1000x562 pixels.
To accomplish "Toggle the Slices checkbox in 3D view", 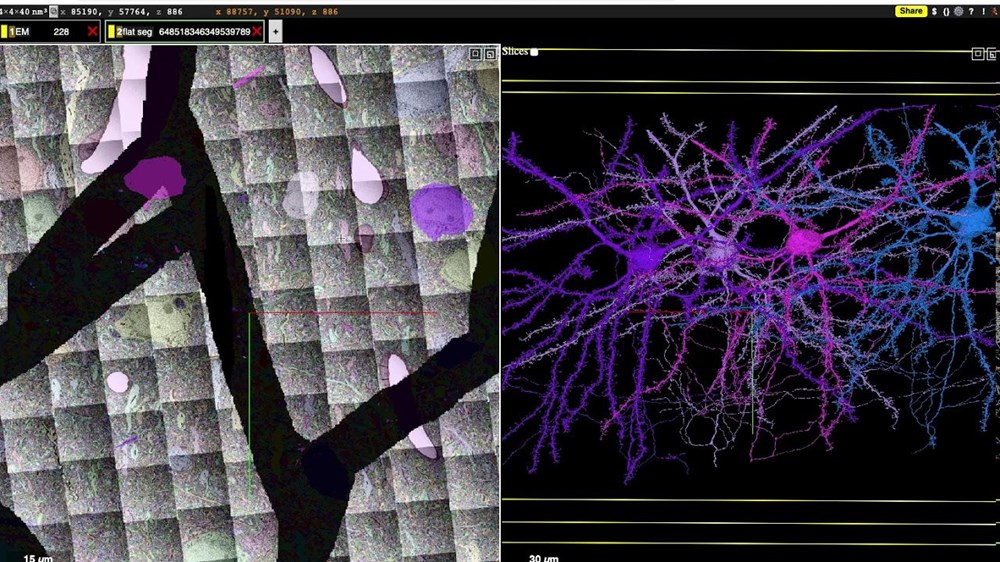I will (x=534, y=52).
